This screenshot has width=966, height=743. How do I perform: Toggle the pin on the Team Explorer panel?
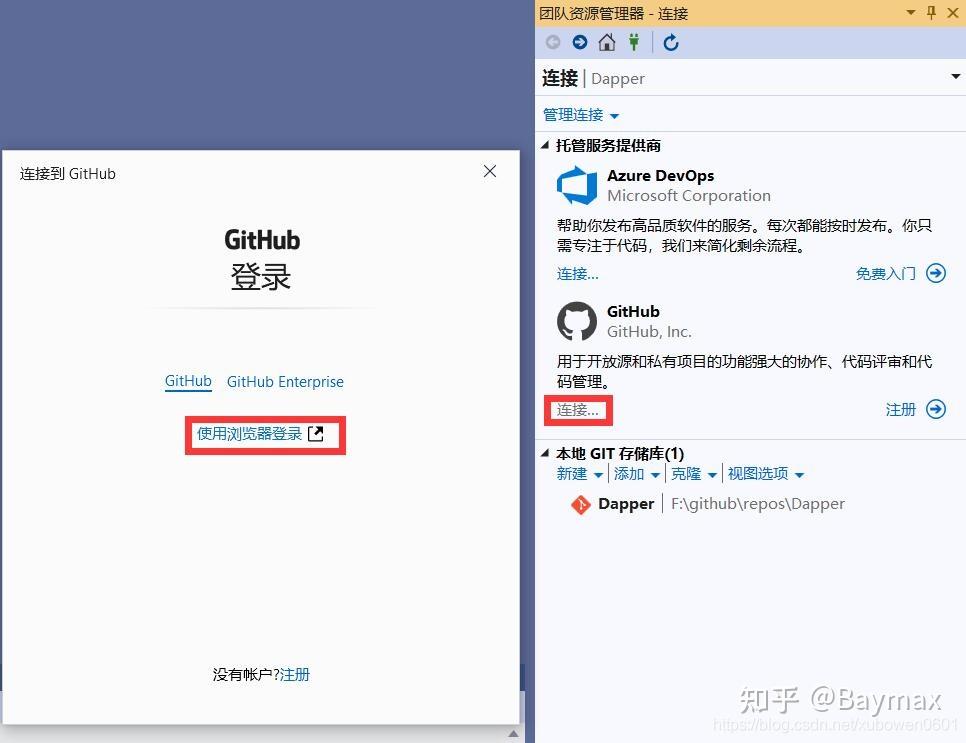click(x=931, y=13)
